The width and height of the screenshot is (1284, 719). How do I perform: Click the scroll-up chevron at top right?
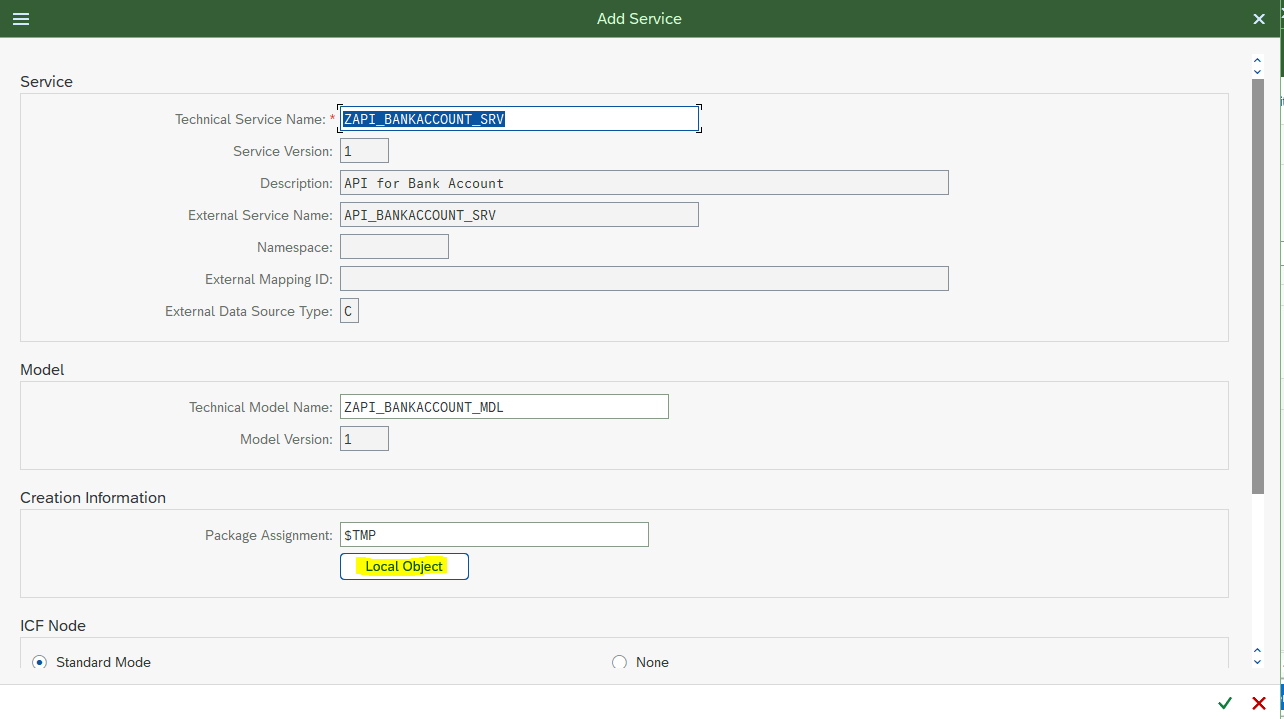(x=1257, y=58)
